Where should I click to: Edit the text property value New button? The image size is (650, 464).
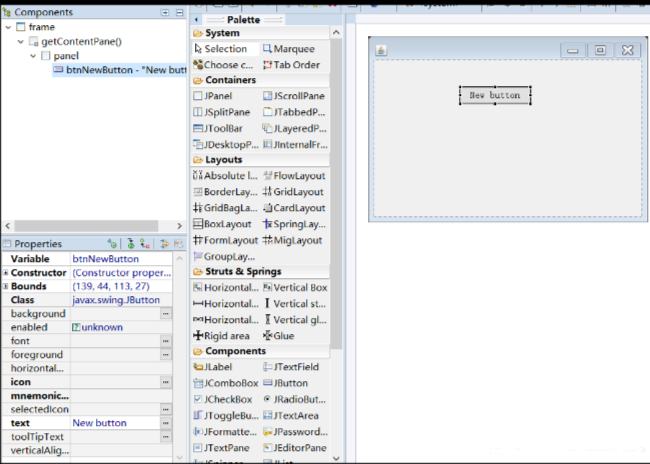point(115,423)
